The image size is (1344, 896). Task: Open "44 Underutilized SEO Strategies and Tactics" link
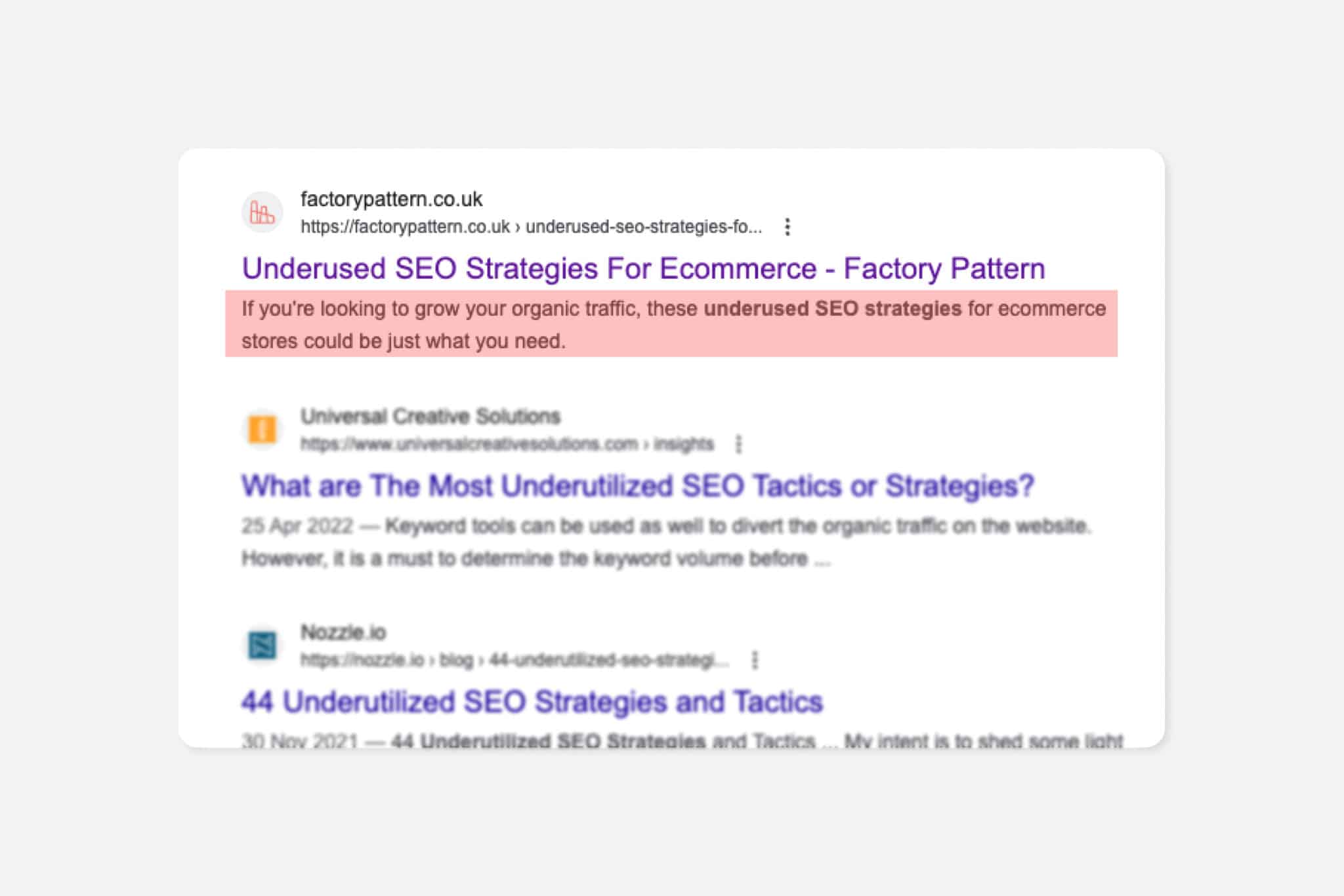coord(532,702)
